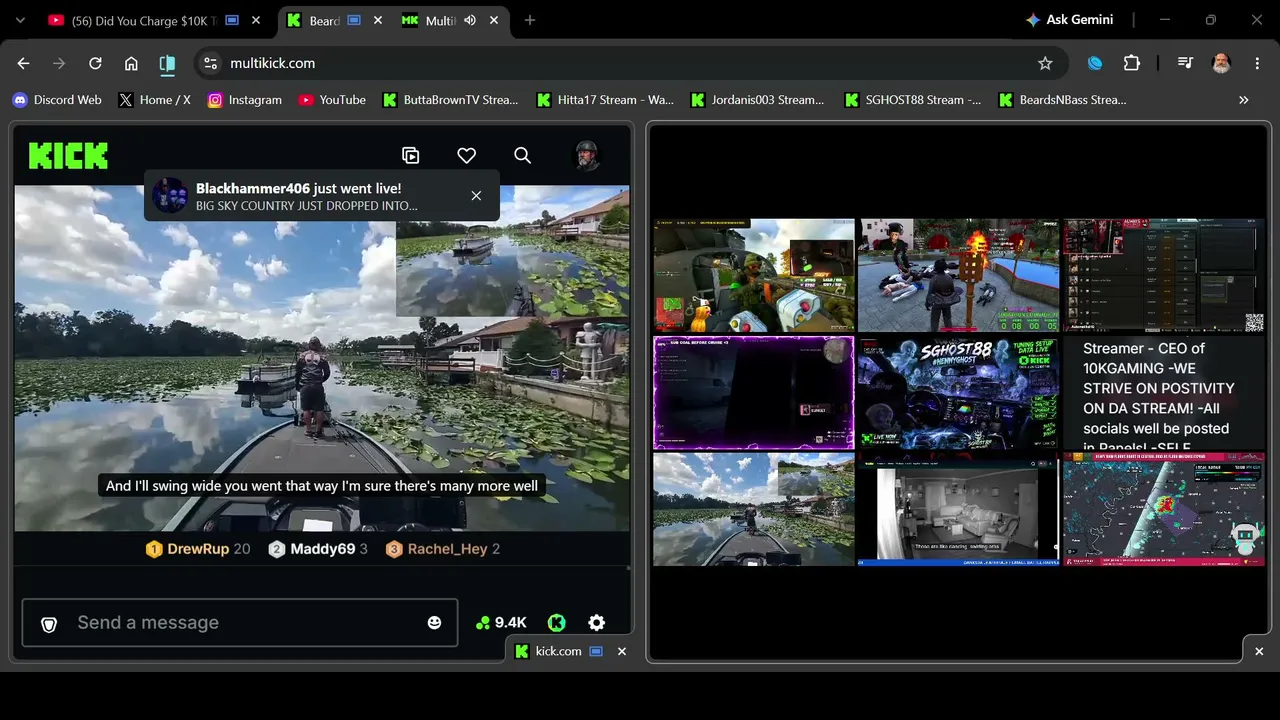Open Kick search magnifier icon
1280x720 pixels.
pyautogui.click(x=522, y=155)
